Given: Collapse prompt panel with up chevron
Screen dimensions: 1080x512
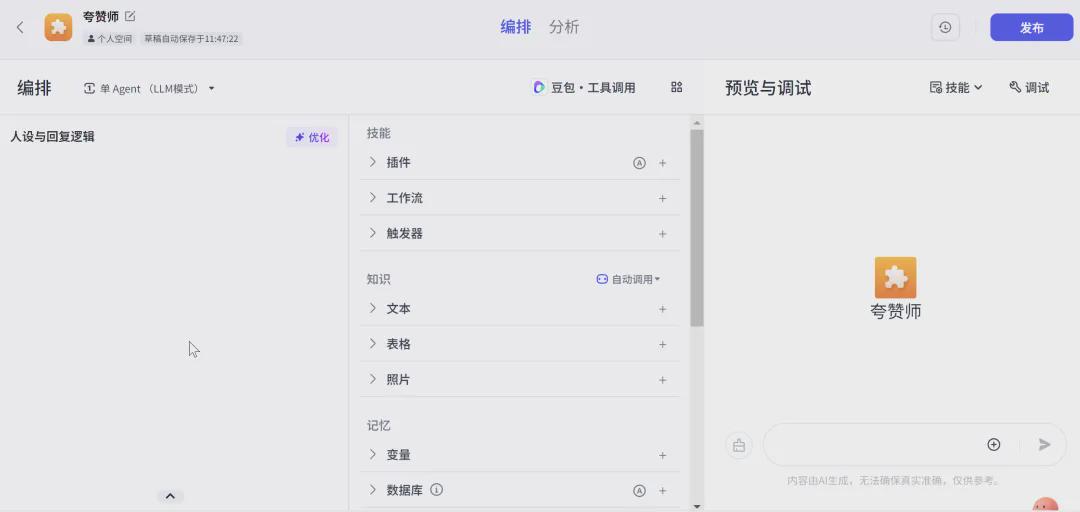Looking at the screenshot, I should (x=170, y=496).
